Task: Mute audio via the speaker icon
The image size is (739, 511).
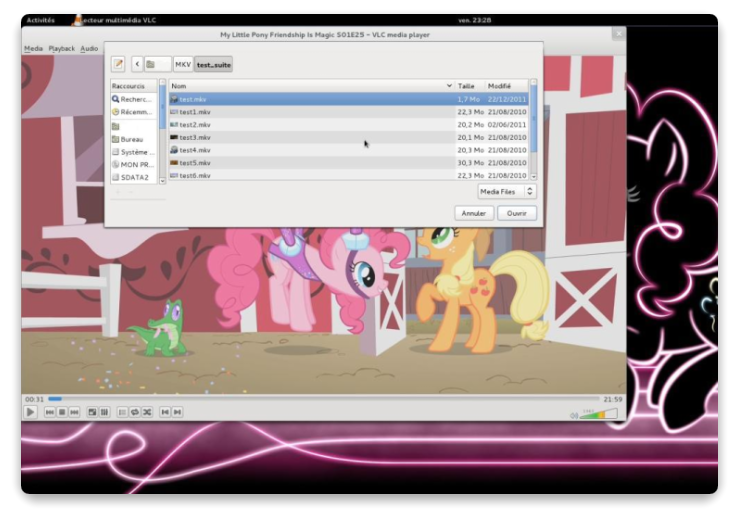Action: pyautogui.click(x=574, y=415)
